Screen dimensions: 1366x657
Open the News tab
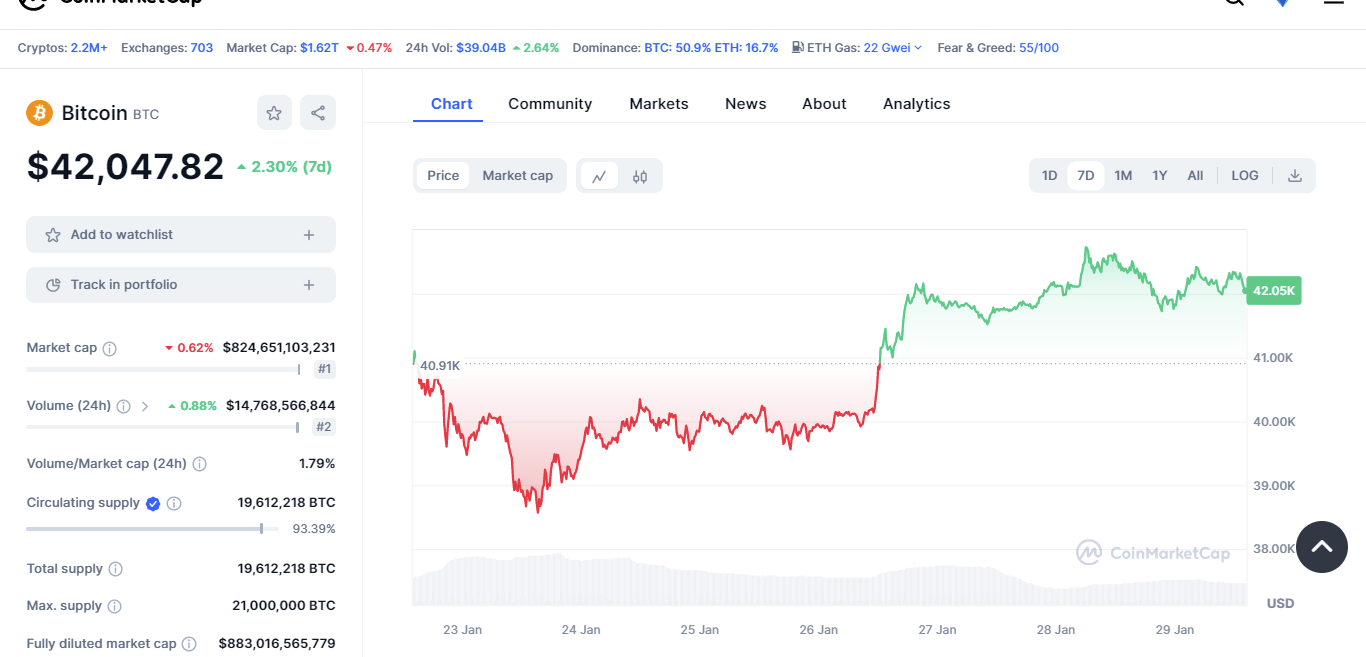746,104
